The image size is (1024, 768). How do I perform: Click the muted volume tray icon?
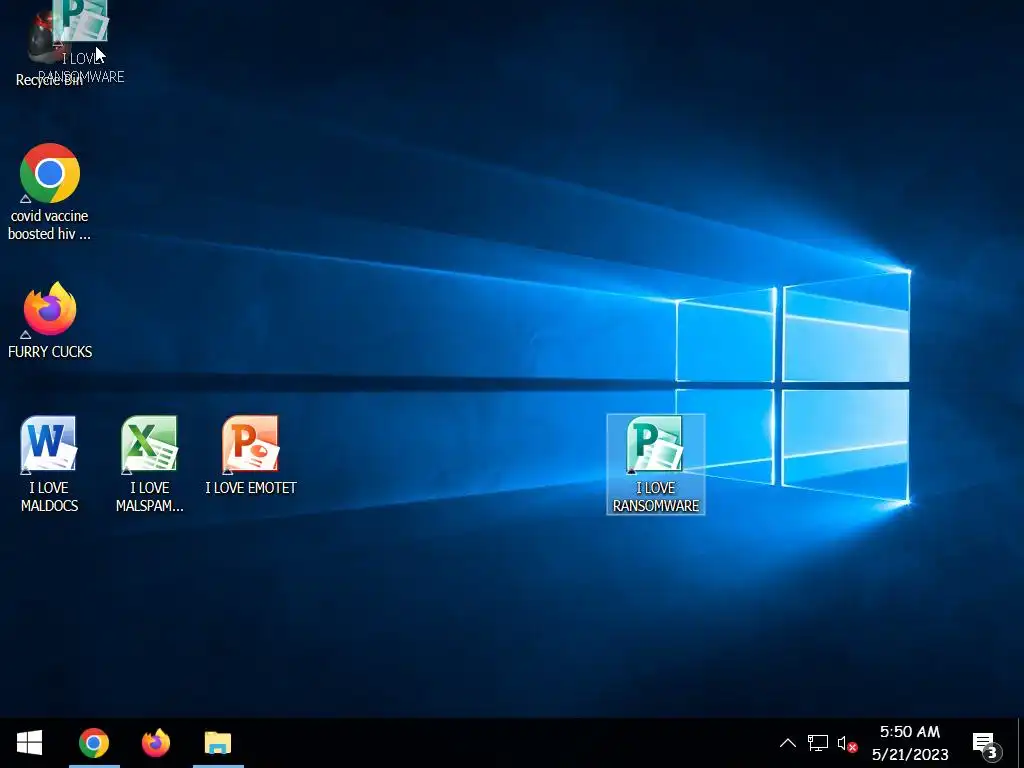pyautogui.click(x=847, y=743)
